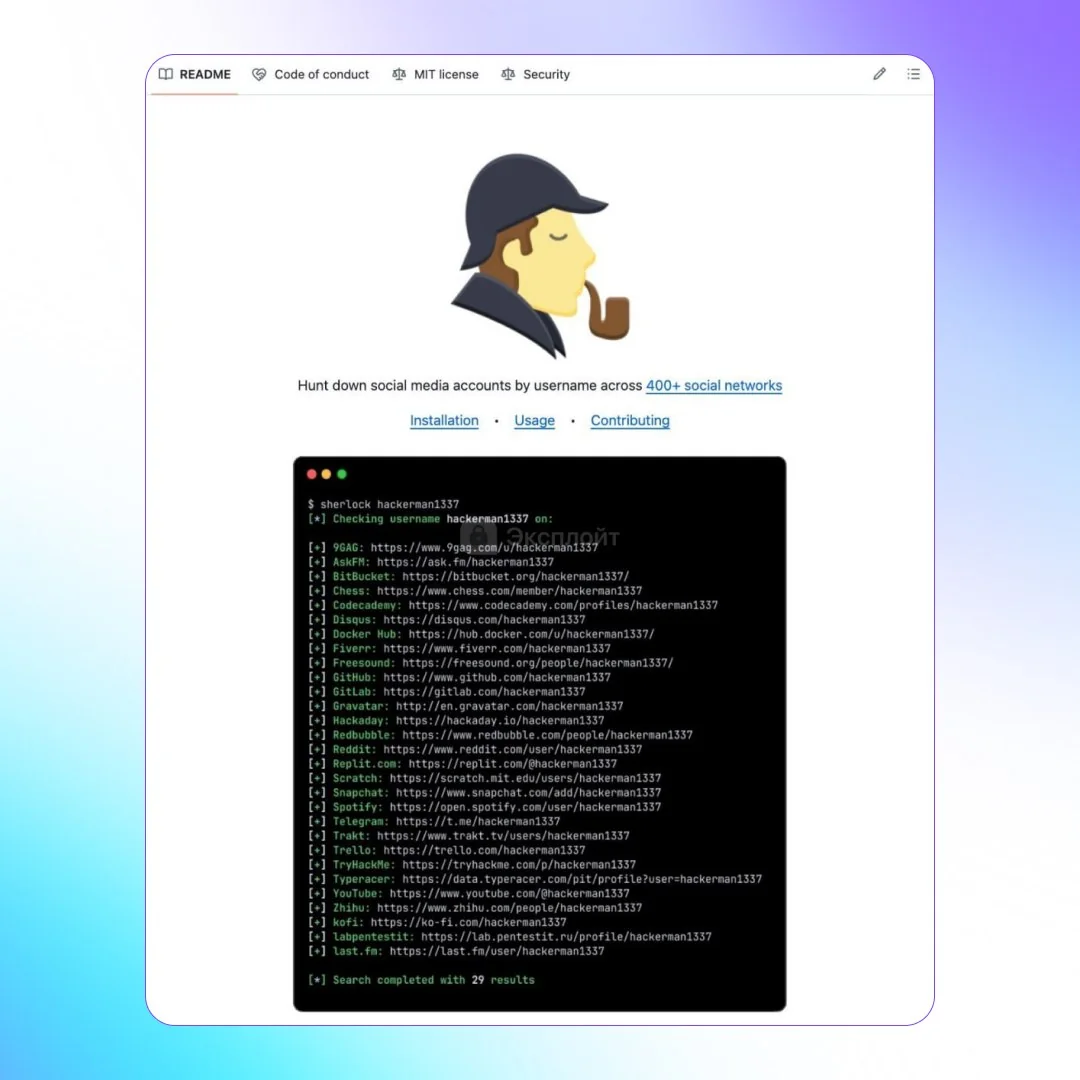Click the green traffic-light dot on terminal window
Screen dimensions: 1080x1080
pyautogui.click(x=342, y=473)
